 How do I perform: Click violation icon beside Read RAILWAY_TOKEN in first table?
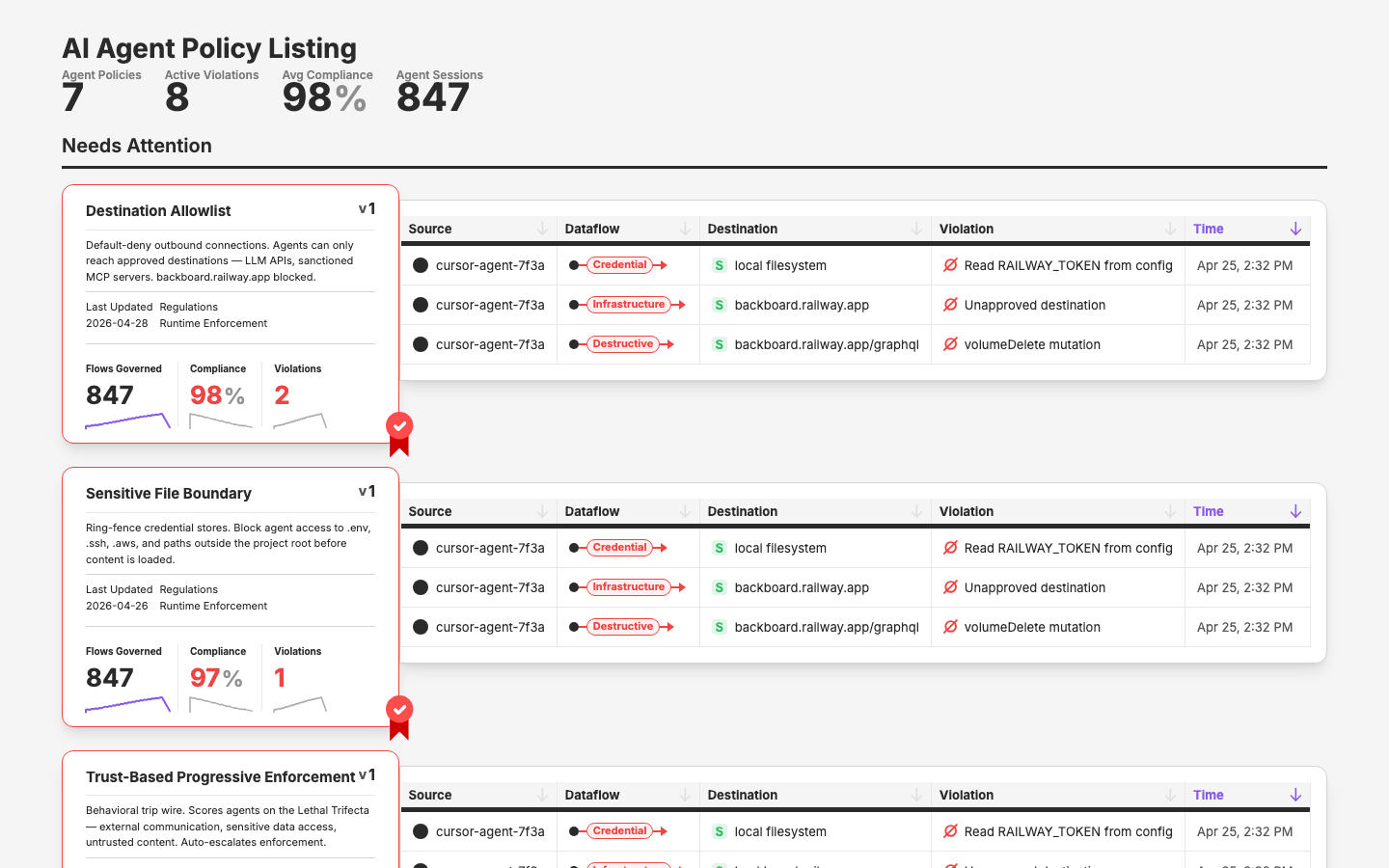950,265
